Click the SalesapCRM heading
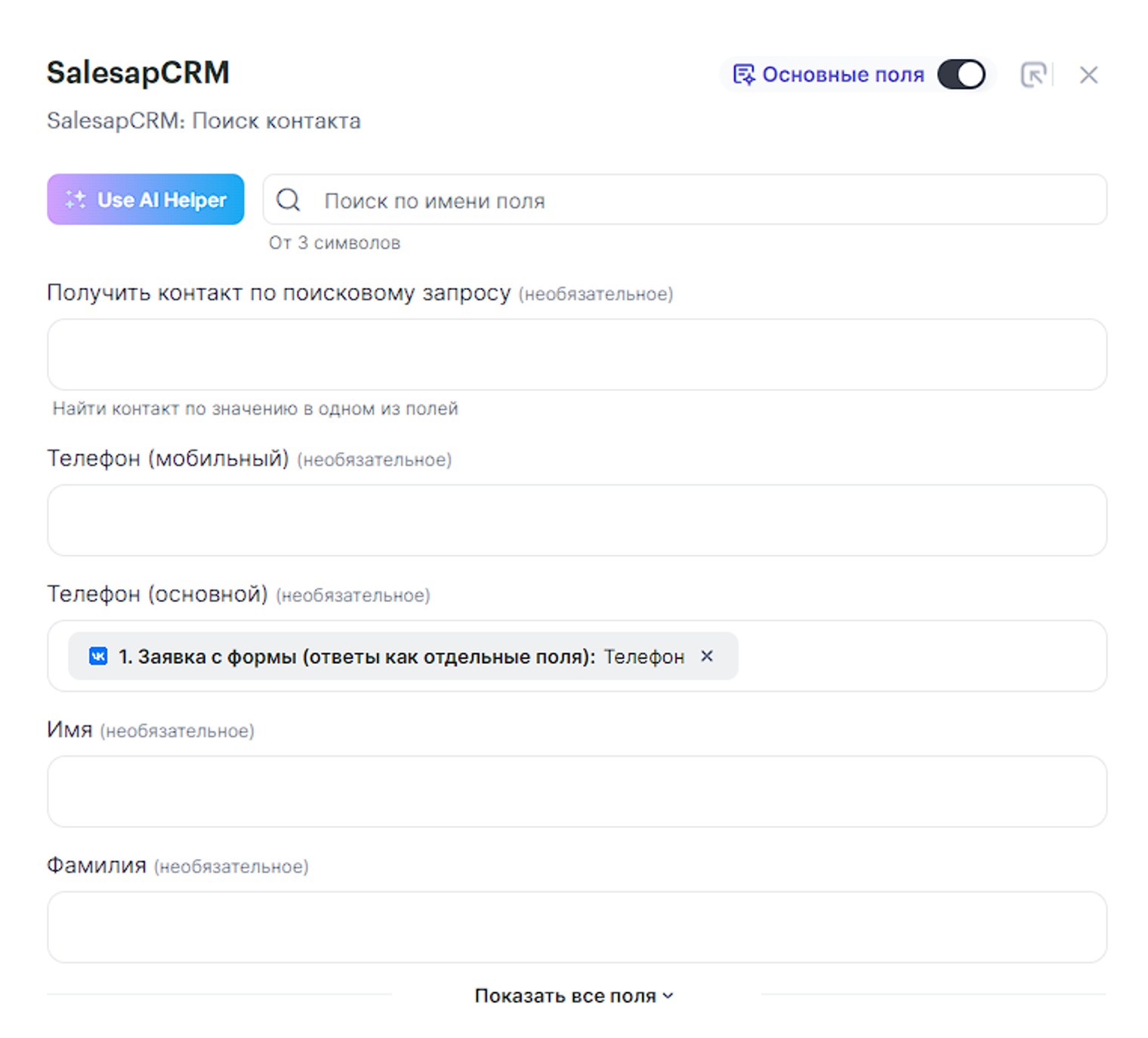This screenshot has width=1148, height=1038. pos(138,73)
